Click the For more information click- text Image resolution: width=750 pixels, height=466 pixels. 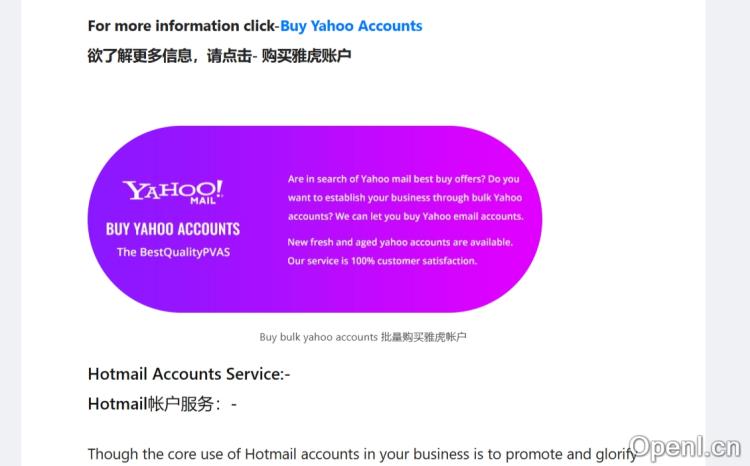pos(184,26)
